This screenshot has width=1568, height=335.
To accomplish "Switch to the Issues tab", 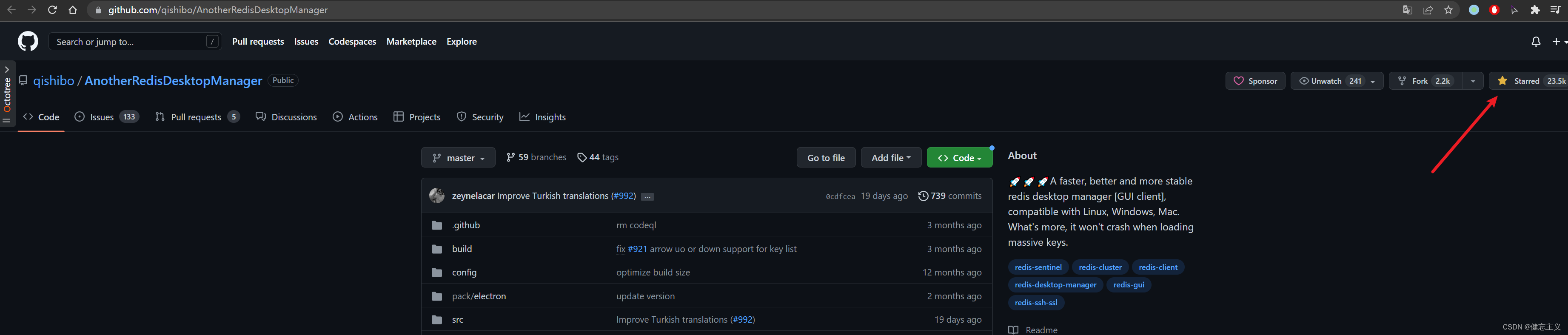I will pos(106,117).
